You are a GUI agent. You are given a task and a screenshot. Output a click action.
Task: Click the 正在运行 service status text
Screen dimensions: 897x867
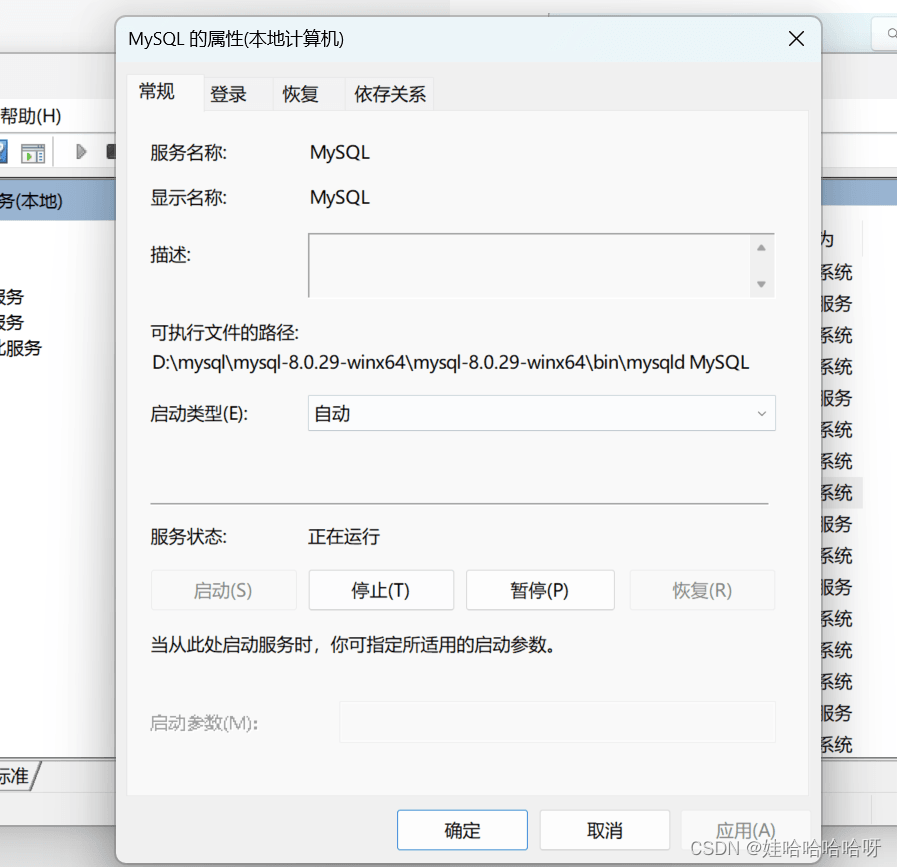(x=344, y=536)
